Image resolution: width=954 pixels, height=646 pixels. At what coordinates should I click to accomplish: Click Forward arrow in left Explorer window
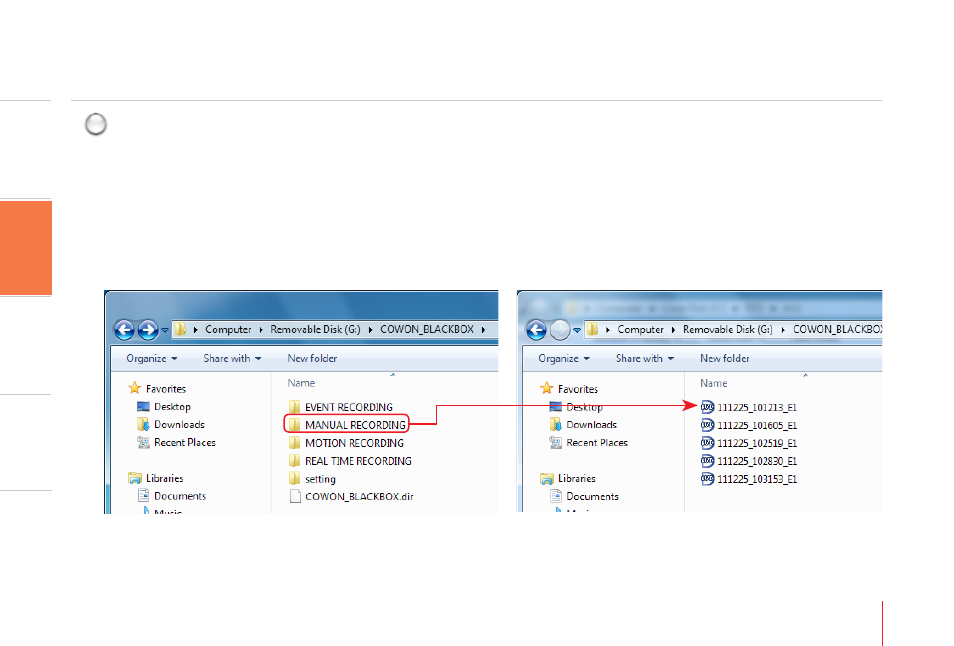(x=148, y=330)
